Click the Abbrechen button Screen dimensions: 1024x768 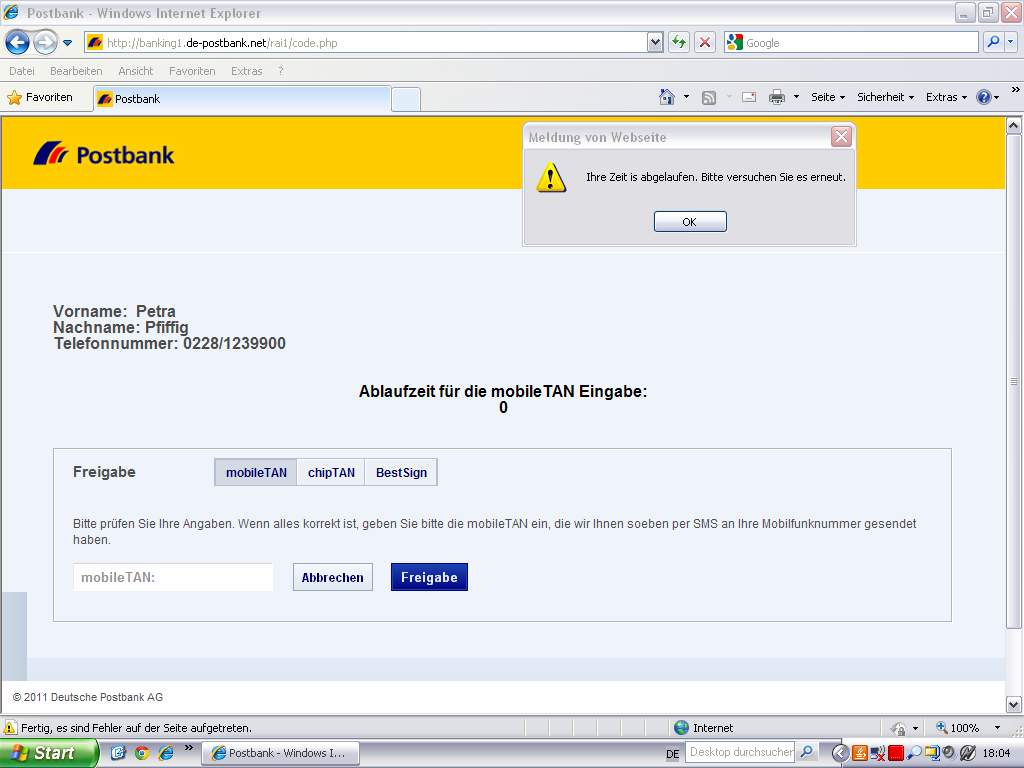click(x=332, y=577)
